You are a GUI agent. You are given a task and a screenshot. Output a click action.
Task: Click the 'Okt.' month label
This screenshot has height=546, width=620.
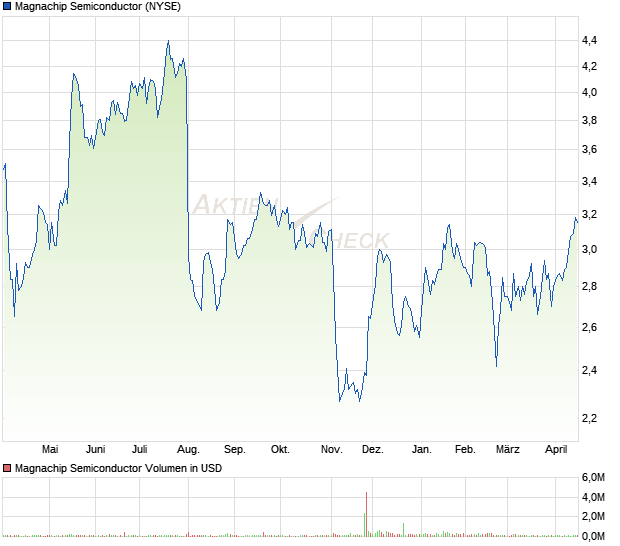(x=280, y=450)
